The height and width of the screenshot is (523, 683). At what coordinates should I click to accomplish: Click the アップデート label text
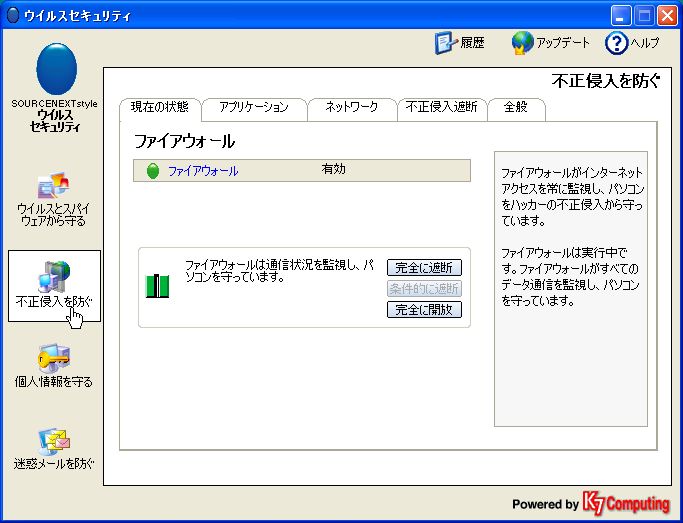[x=563, y=43]
